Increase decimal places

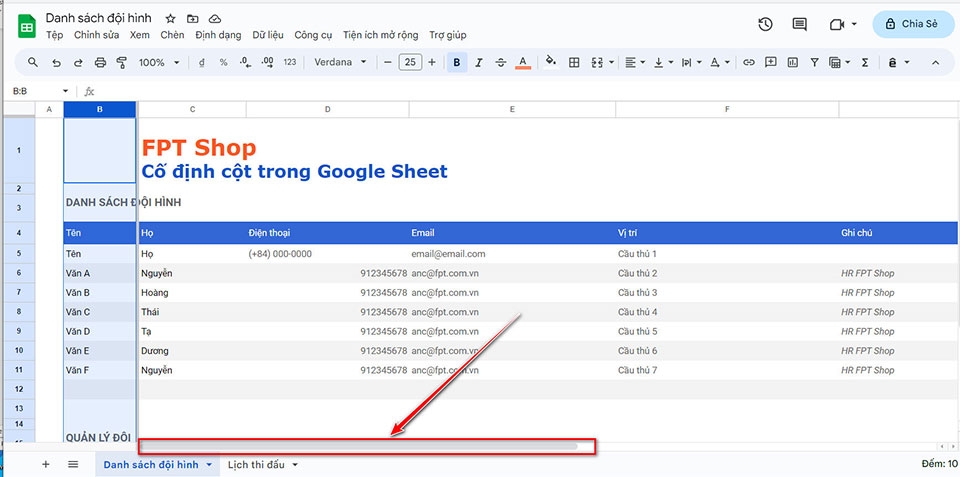click(268, 62)
